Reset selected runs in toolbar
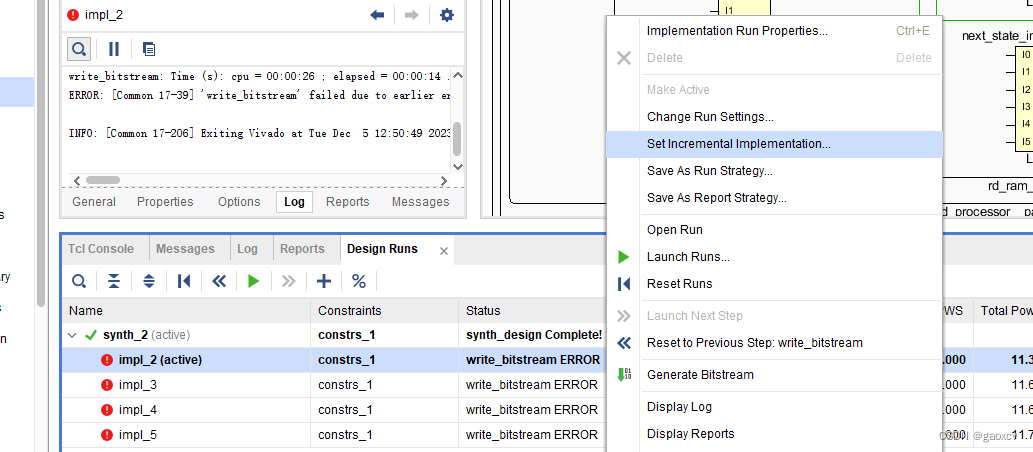This screenshot has width=1033, height=452. 184,281
